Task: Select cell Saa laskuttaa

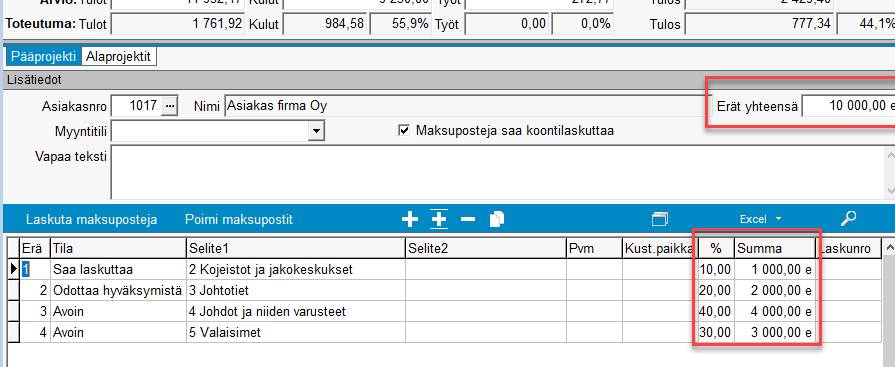Action: pos(118,269)
